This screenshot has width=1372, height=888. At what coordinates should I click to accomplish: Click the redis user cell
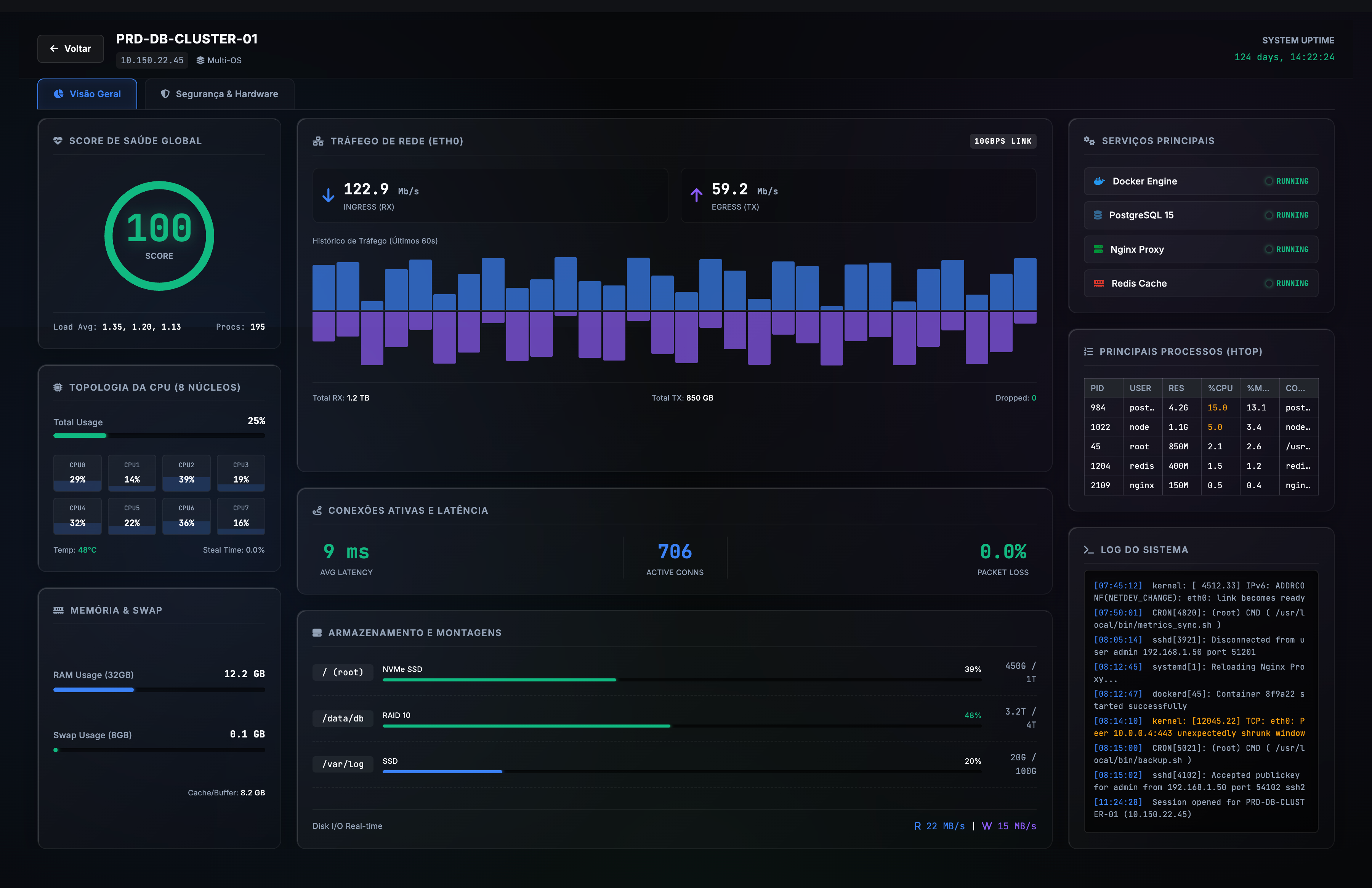pos(1143,466)
